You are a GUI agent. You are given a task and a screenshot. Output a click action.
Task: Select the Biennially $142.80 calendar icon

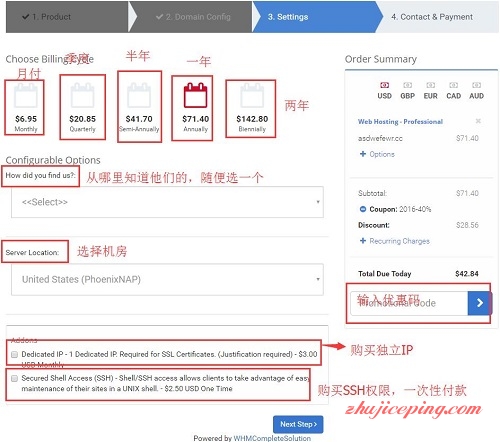point(252,96)
